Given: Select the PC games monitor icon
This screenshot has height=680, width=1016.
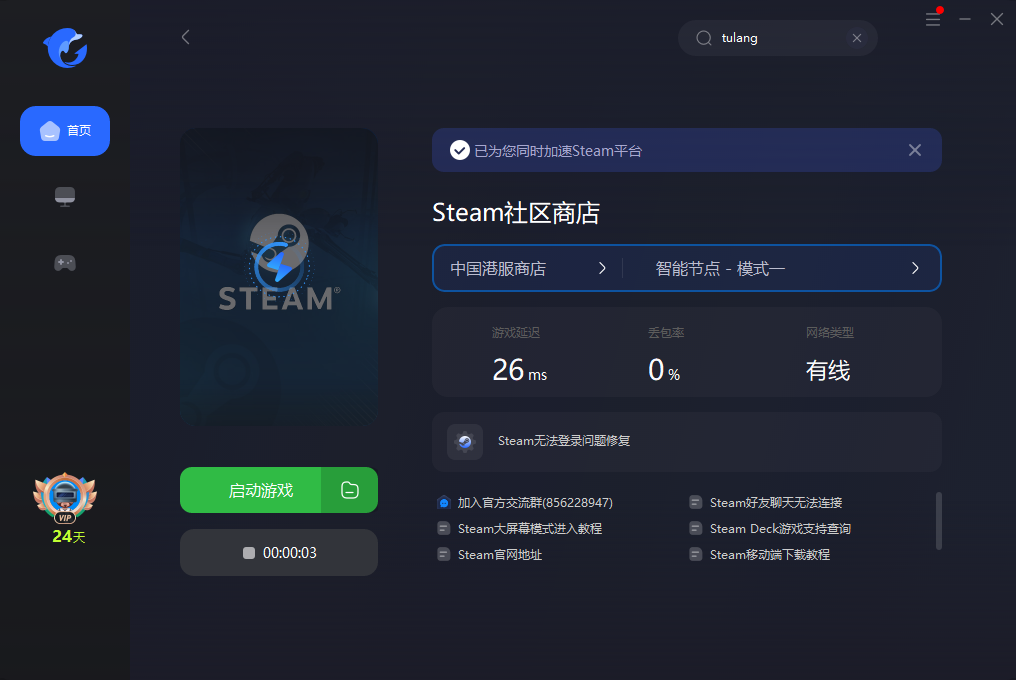Looking at the screenshot, I should pos(64,197).
